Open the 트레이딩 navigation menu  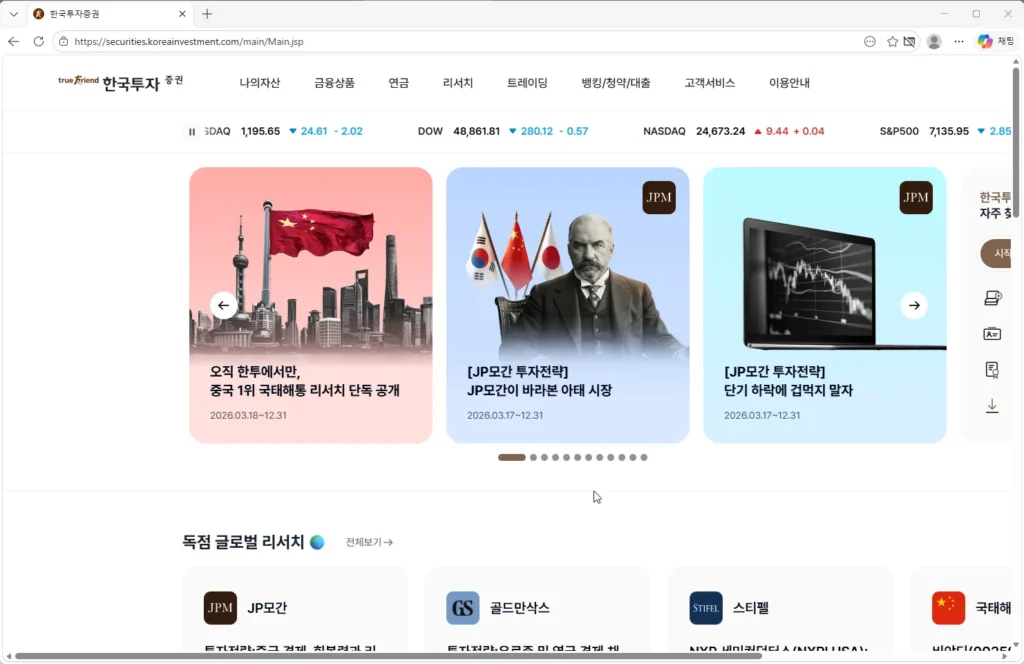pyautogui.click(x=528, y=84)
